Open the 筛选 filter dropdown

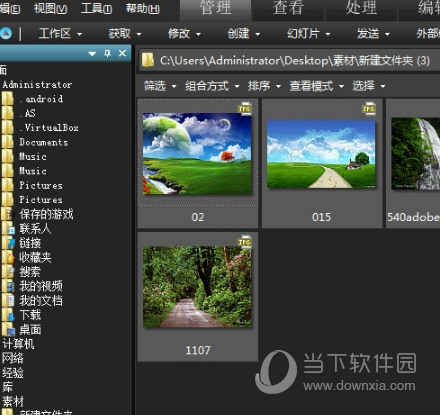[160, 86]
